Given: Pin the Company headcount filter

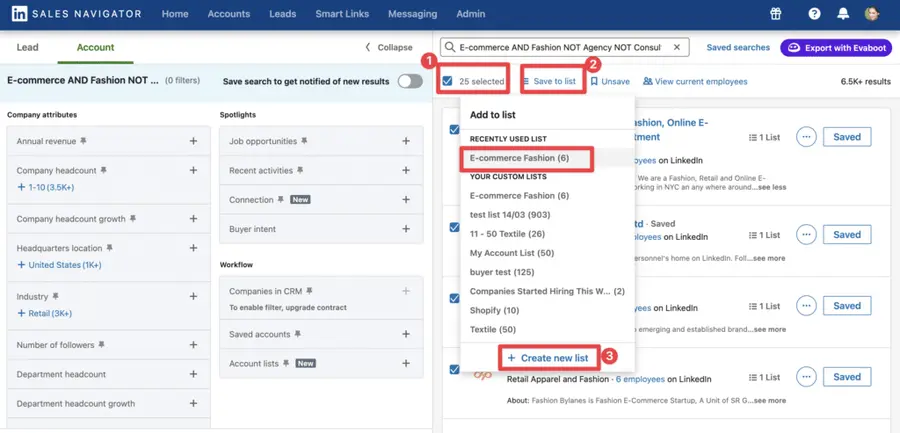Looking at the screenshot, I should [103, 171].
